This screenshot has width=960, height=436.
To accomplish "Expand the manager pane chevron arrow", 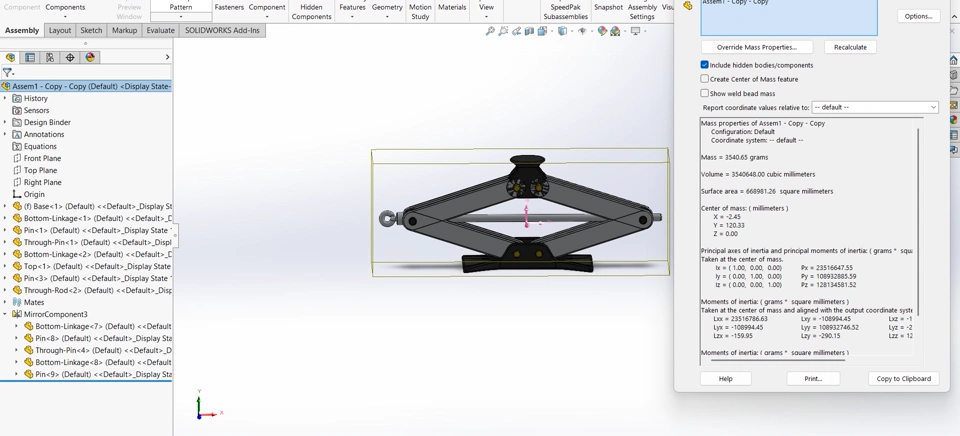I will pyautogui.click(x=167, y=57).
